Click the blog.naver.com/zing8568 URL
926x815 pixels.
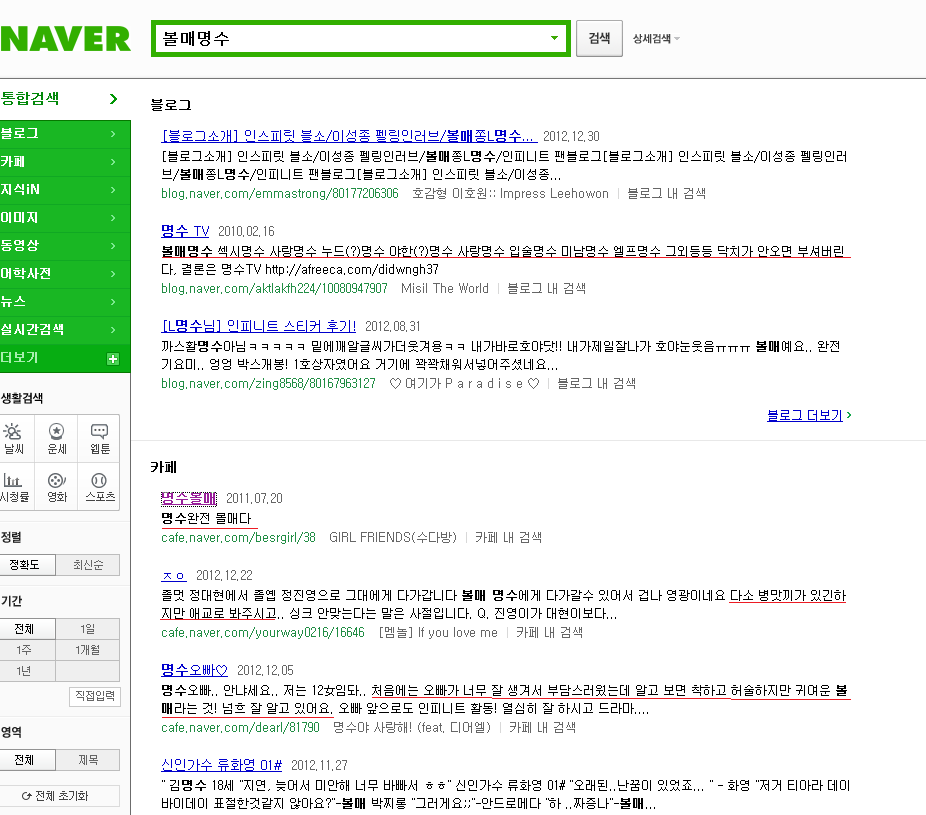point(268,384)
